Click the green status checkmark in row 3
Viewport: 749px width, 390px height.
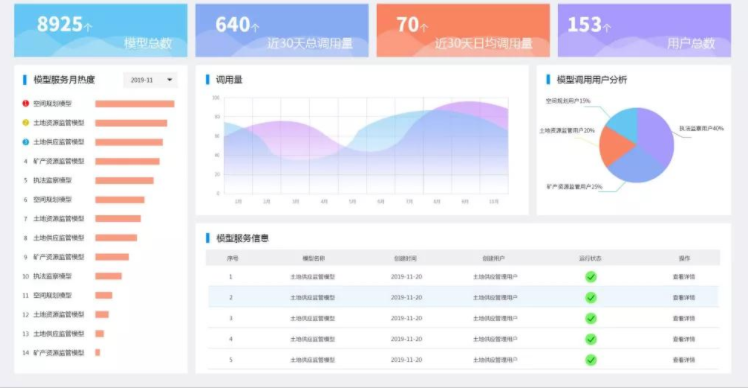591,318
